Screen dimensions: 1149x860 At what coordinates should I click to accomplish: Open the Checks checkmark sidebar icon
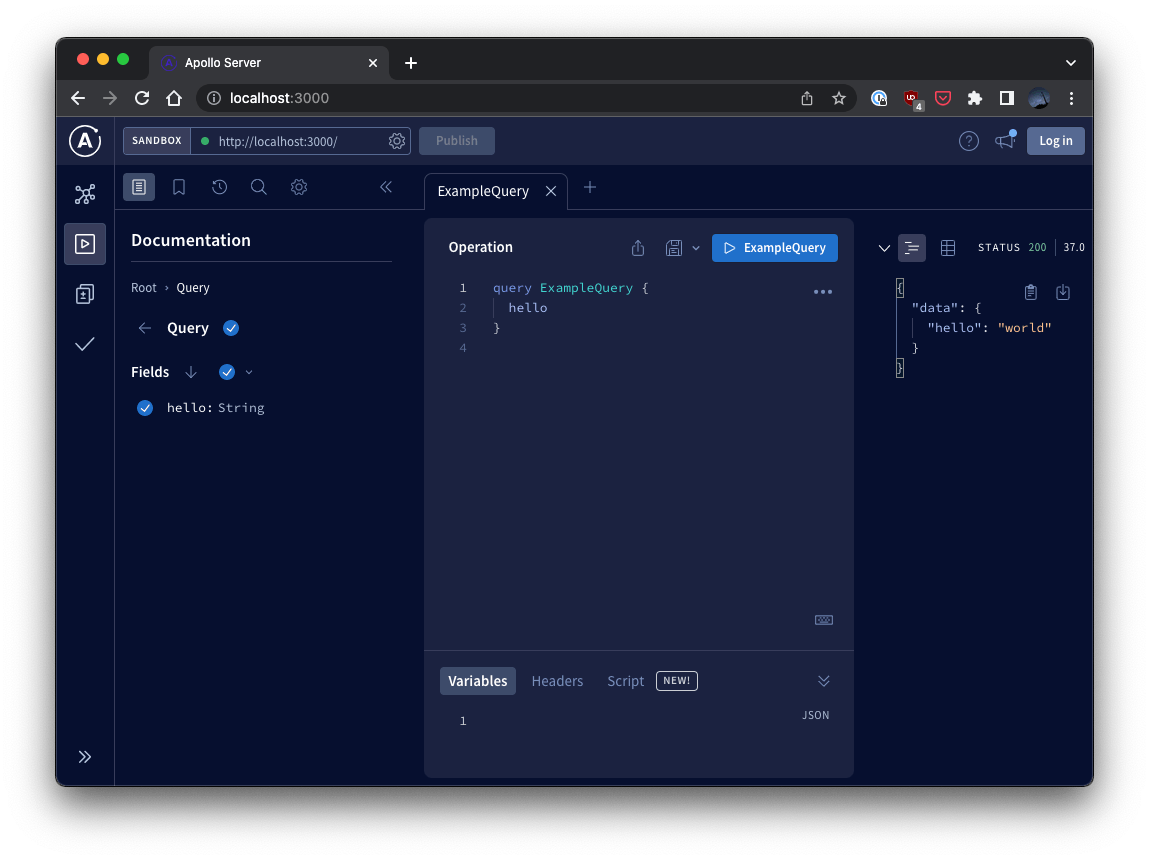[85, 344]
